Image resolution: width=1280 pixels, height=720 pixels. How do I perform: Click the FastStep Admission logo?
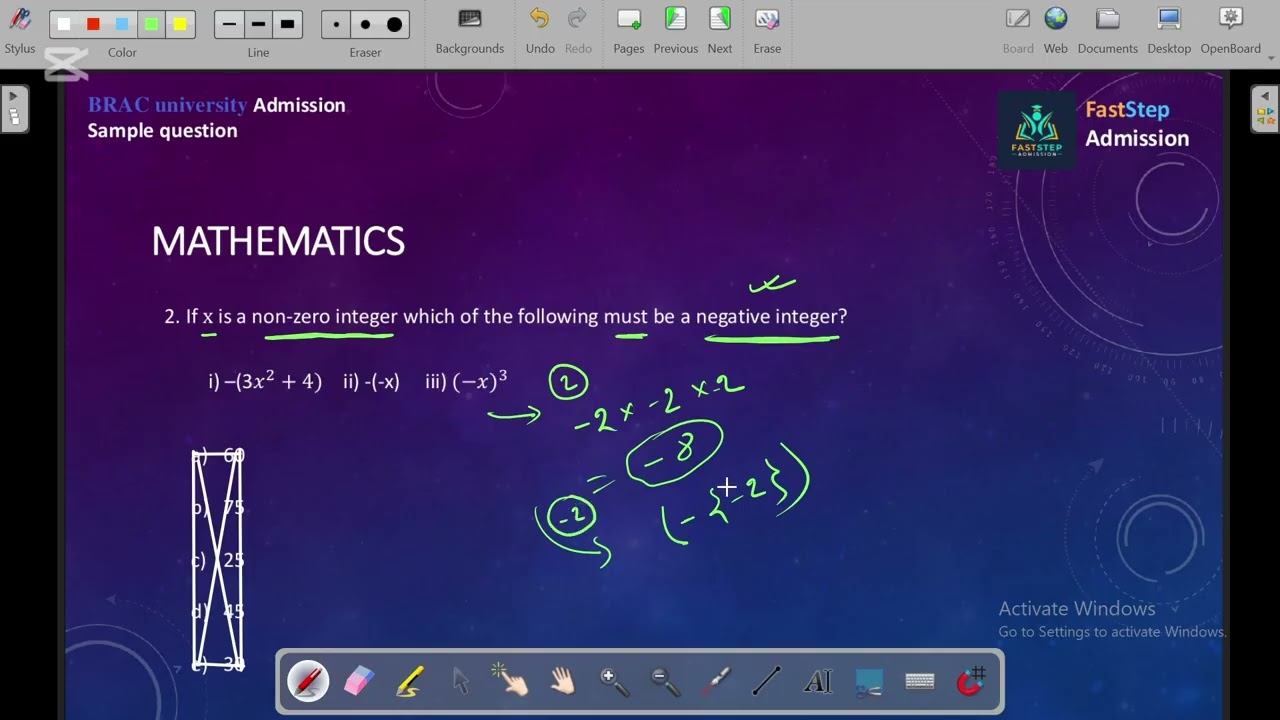click(x=1037, y=130)
